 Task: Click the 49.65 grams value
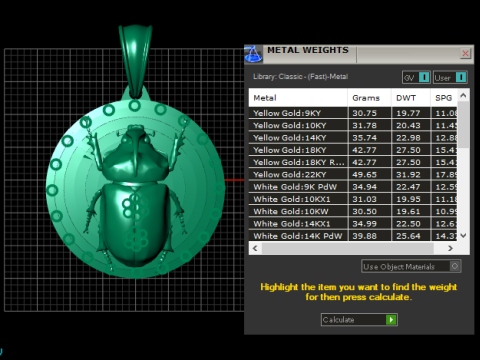pyautogui.click(x=364, y=175)
